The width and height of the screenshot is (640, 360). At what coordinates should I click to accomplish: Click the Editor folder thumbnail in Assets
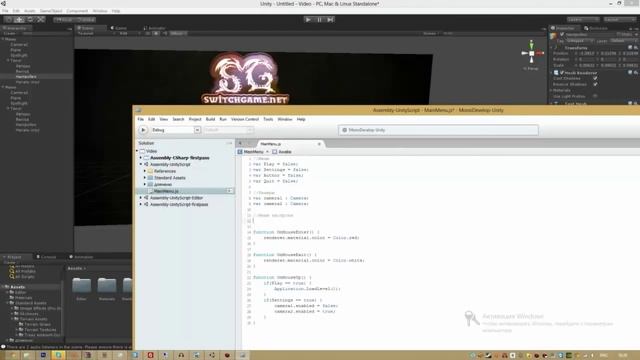pos(81,285)
